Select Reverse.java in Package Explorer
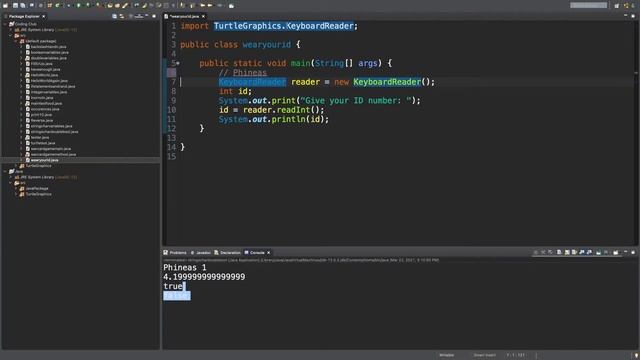The width and height of the screenshot is (640, 360). pyautogui.click(x=42, y=120)
